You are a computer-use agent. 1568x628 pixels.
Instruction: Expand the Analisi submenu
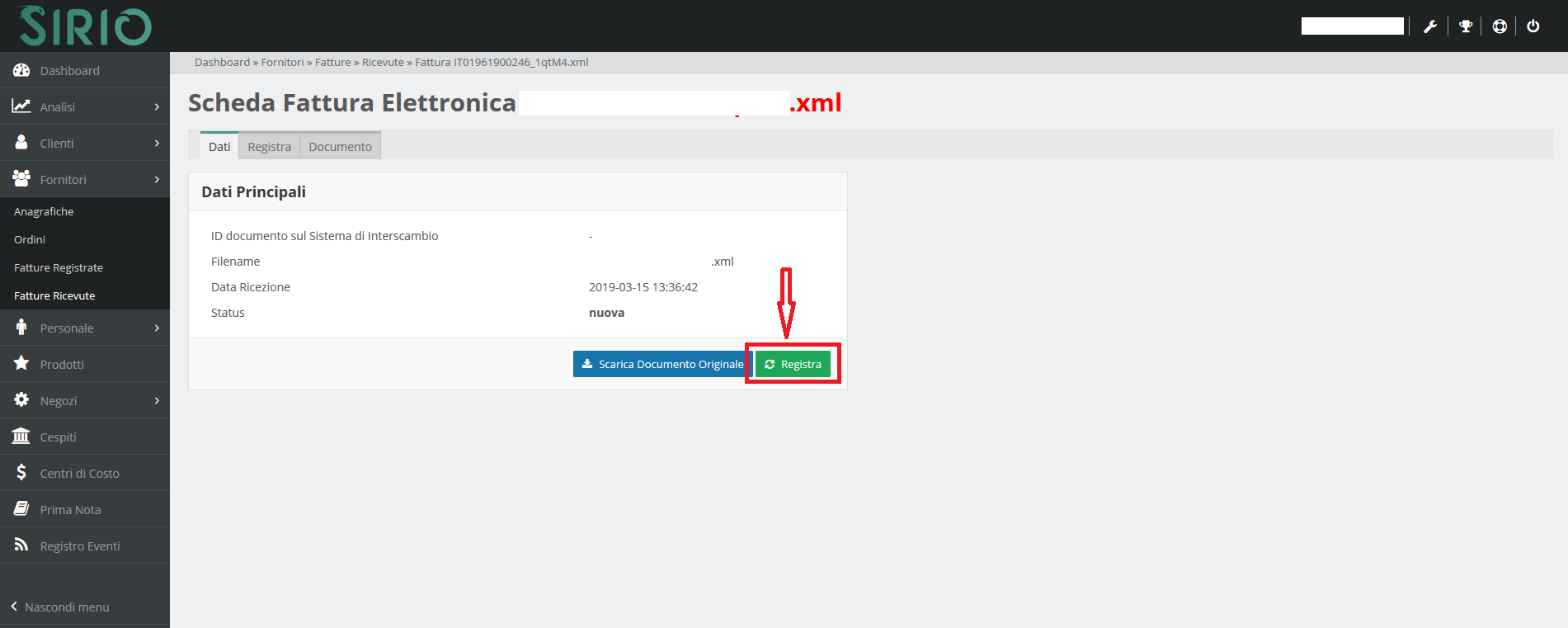tap(157, 107)
